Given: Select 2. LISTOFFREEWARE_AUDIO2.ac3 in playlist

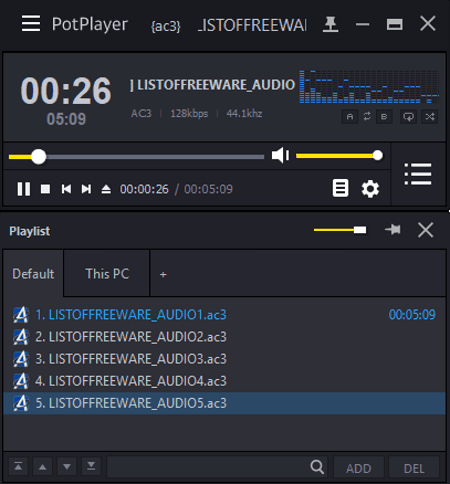Looking at the screenshot, I should point(224,337).
